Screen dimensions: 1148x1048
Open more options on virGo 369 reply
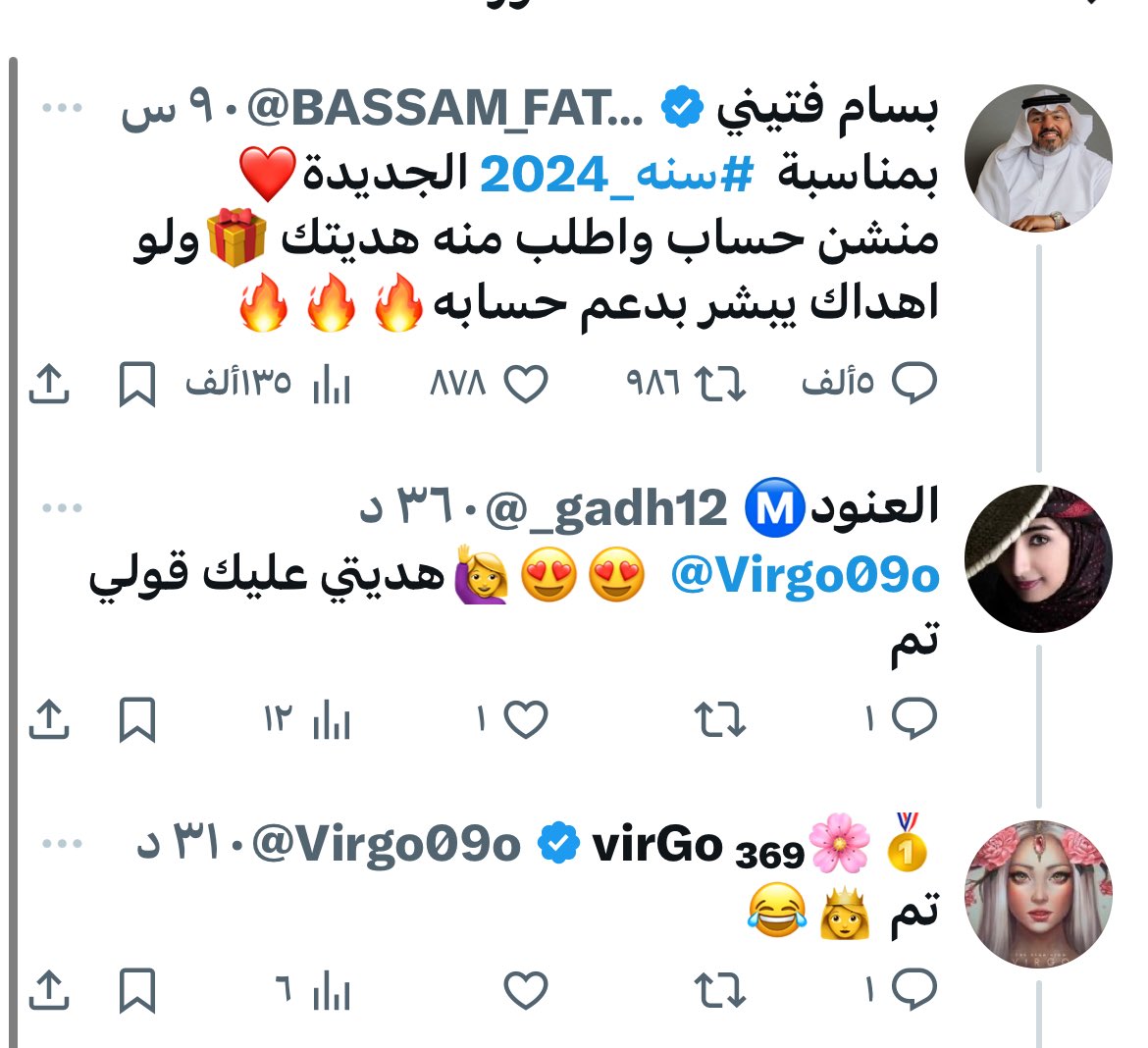[62, 844]
